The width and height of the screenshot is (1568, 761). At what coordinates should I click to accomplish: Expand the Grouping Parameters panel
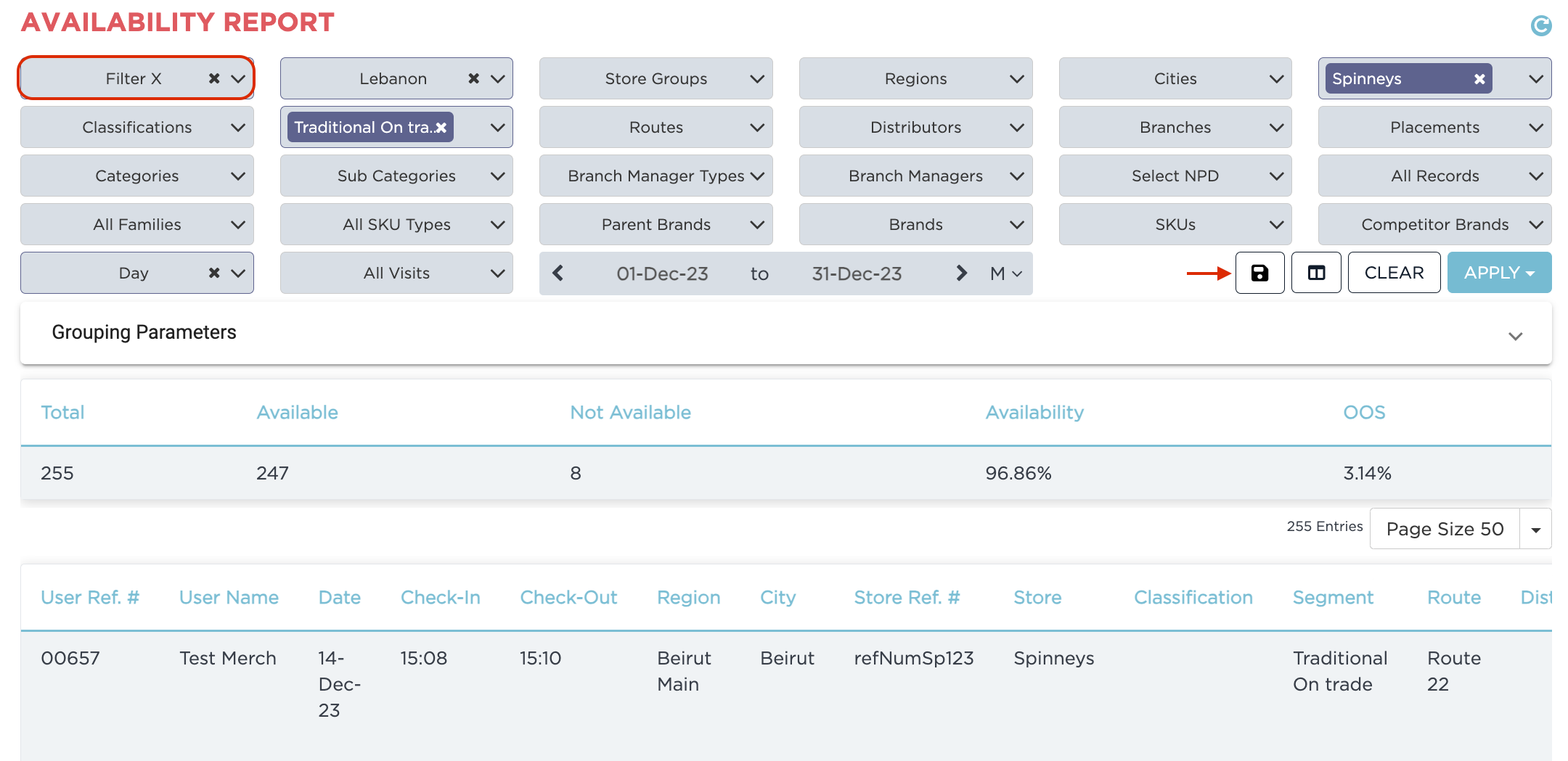click(1515, 336)
